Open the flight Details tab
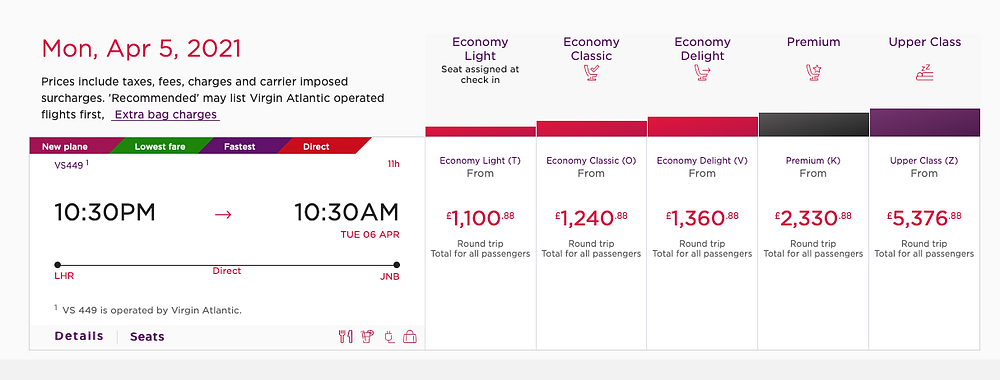1000x380 pixels. [79, 336]
